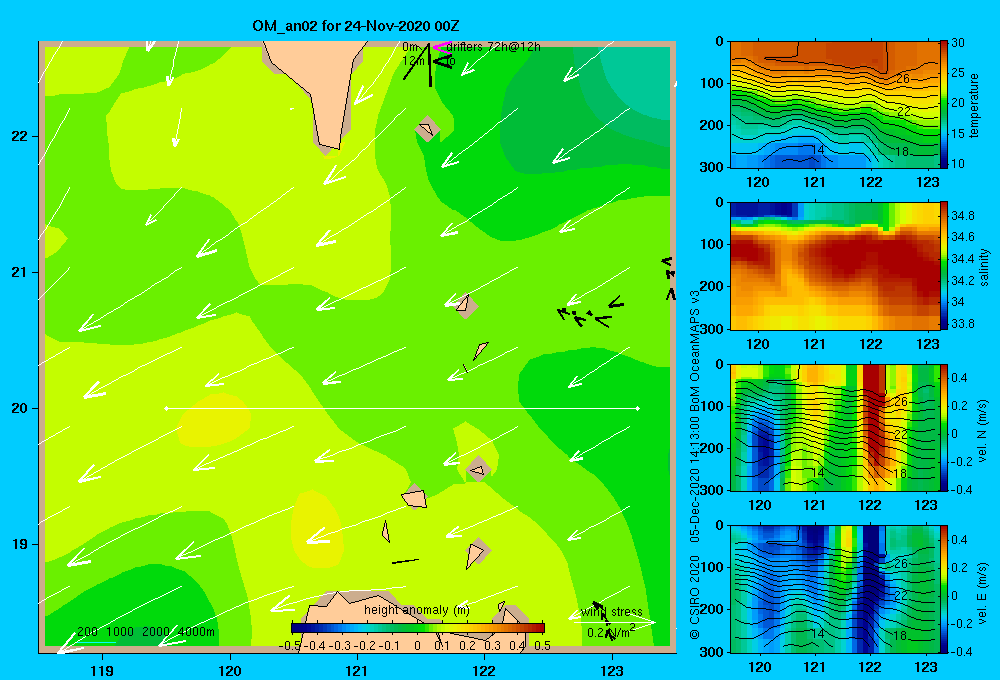The height and width of the screenshot is (680, 1000).
Task: Click the 122 longitude label under vel. E panel
Action: 870,667
